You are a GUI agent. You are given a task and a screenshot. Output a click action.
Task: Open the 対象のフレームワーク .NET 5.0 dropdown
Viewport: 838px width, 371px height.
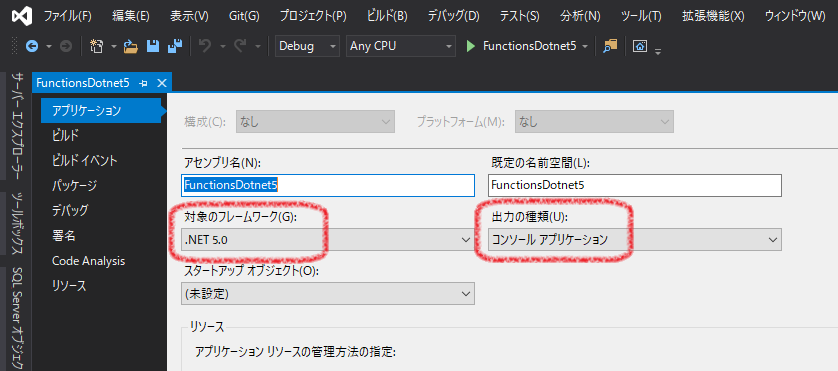pyautogui.click(x=328, y=240)
